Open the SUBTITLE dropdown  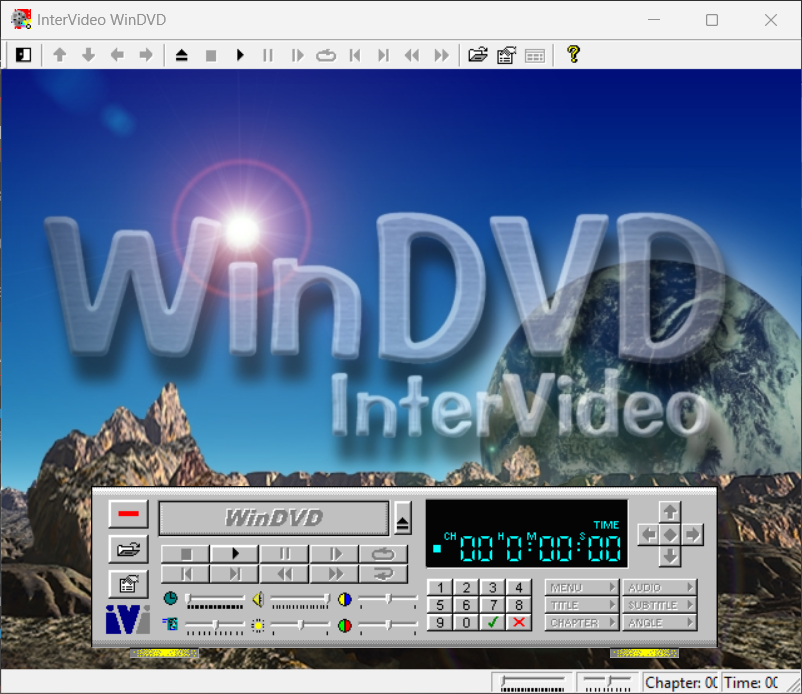point(659,605)
